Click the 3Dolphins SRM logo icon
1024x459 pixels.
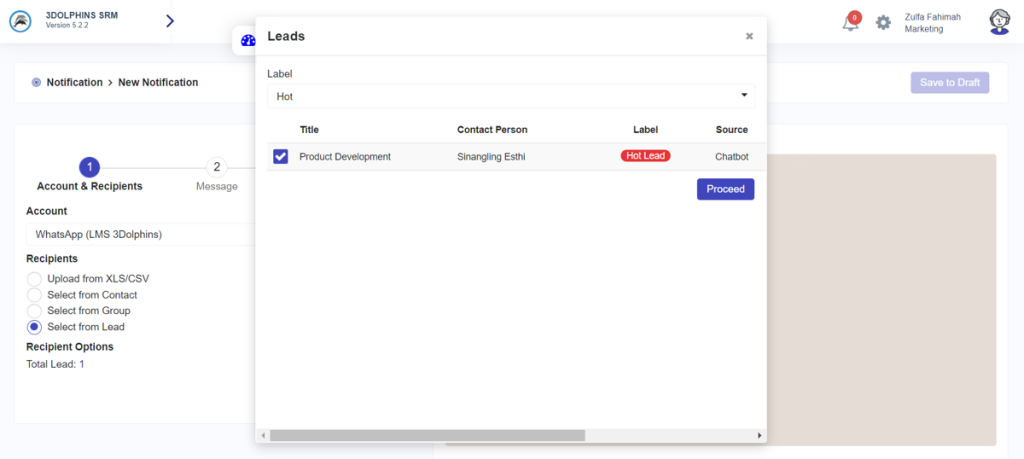pos(21,21)
